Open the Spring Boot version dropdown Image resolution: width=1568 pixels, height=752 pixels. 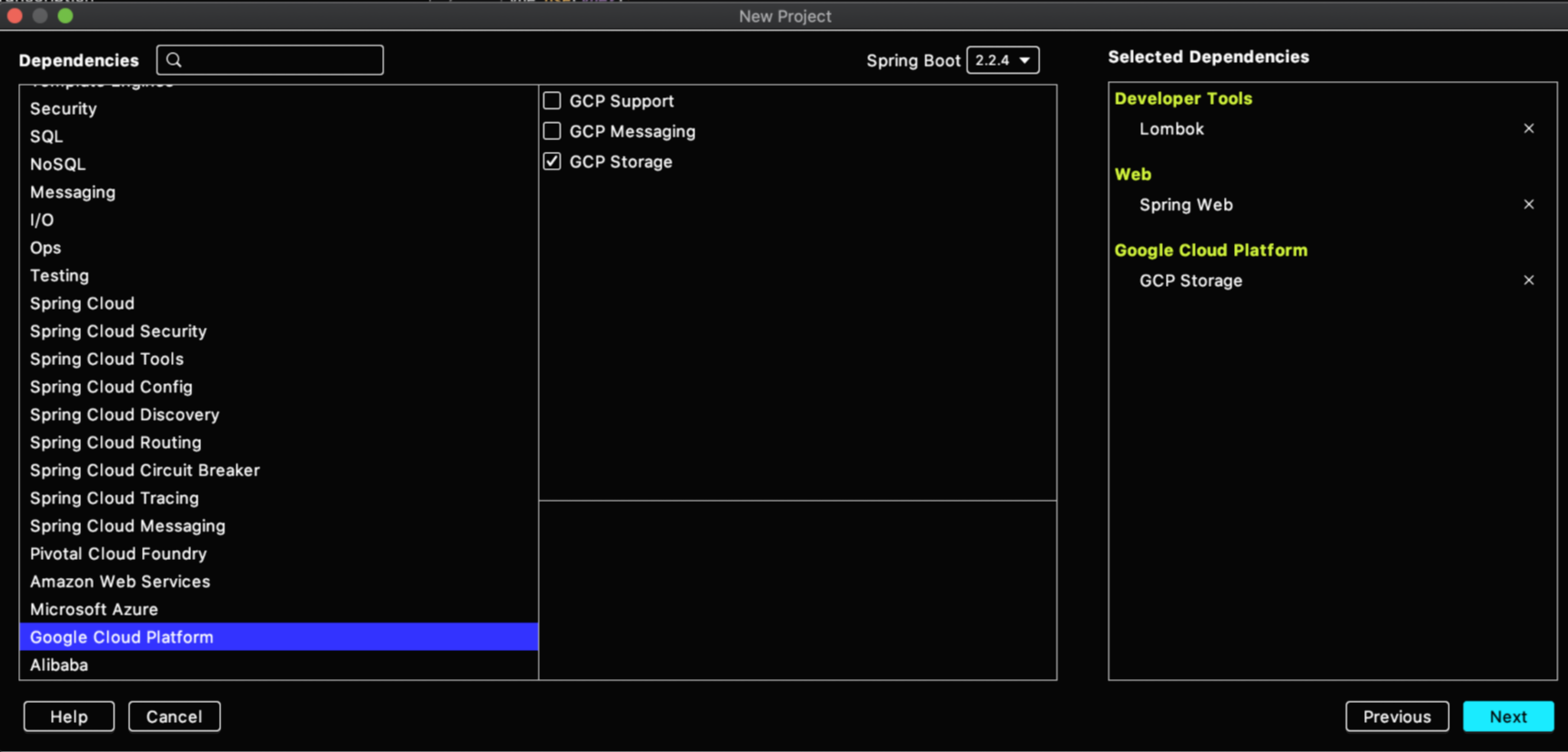(1002, 60)
